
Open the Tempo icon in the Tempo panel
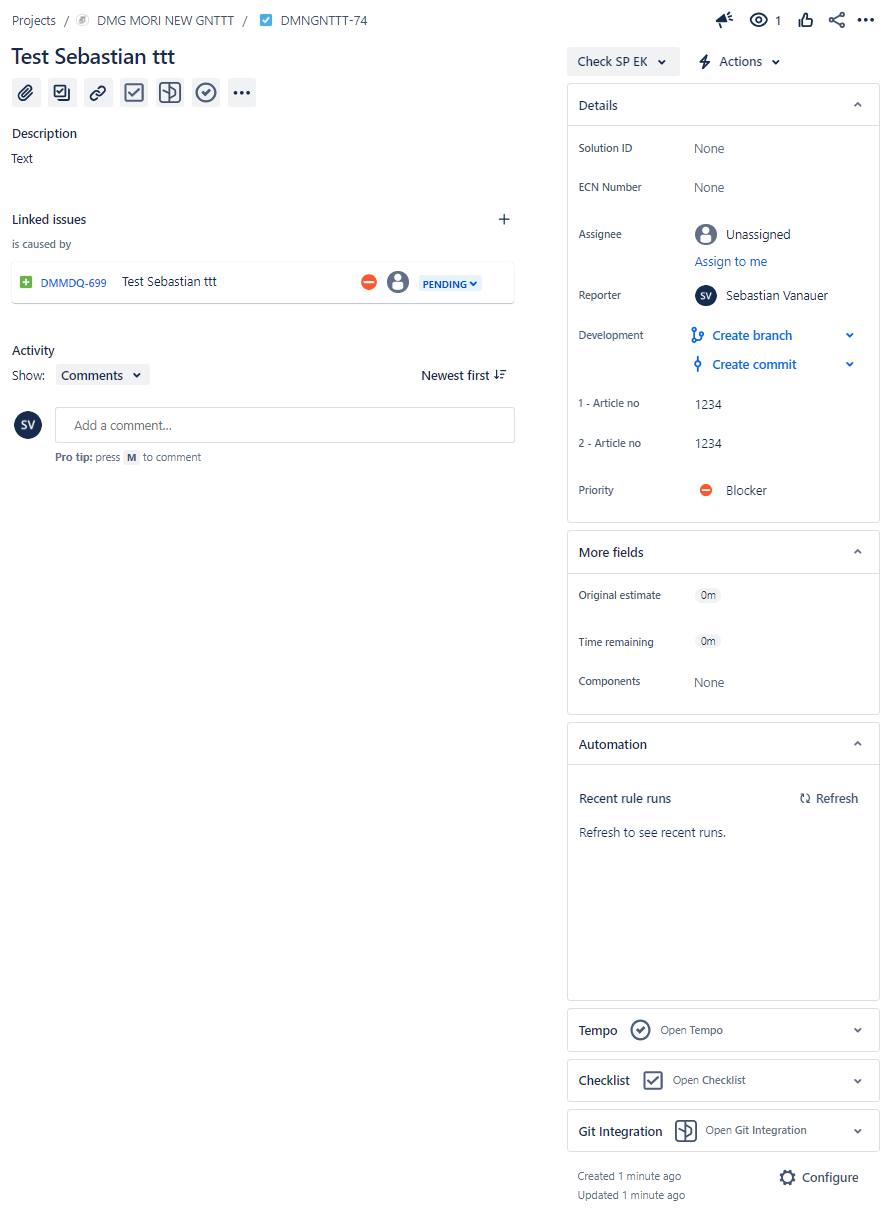(x=640, y=1029)
